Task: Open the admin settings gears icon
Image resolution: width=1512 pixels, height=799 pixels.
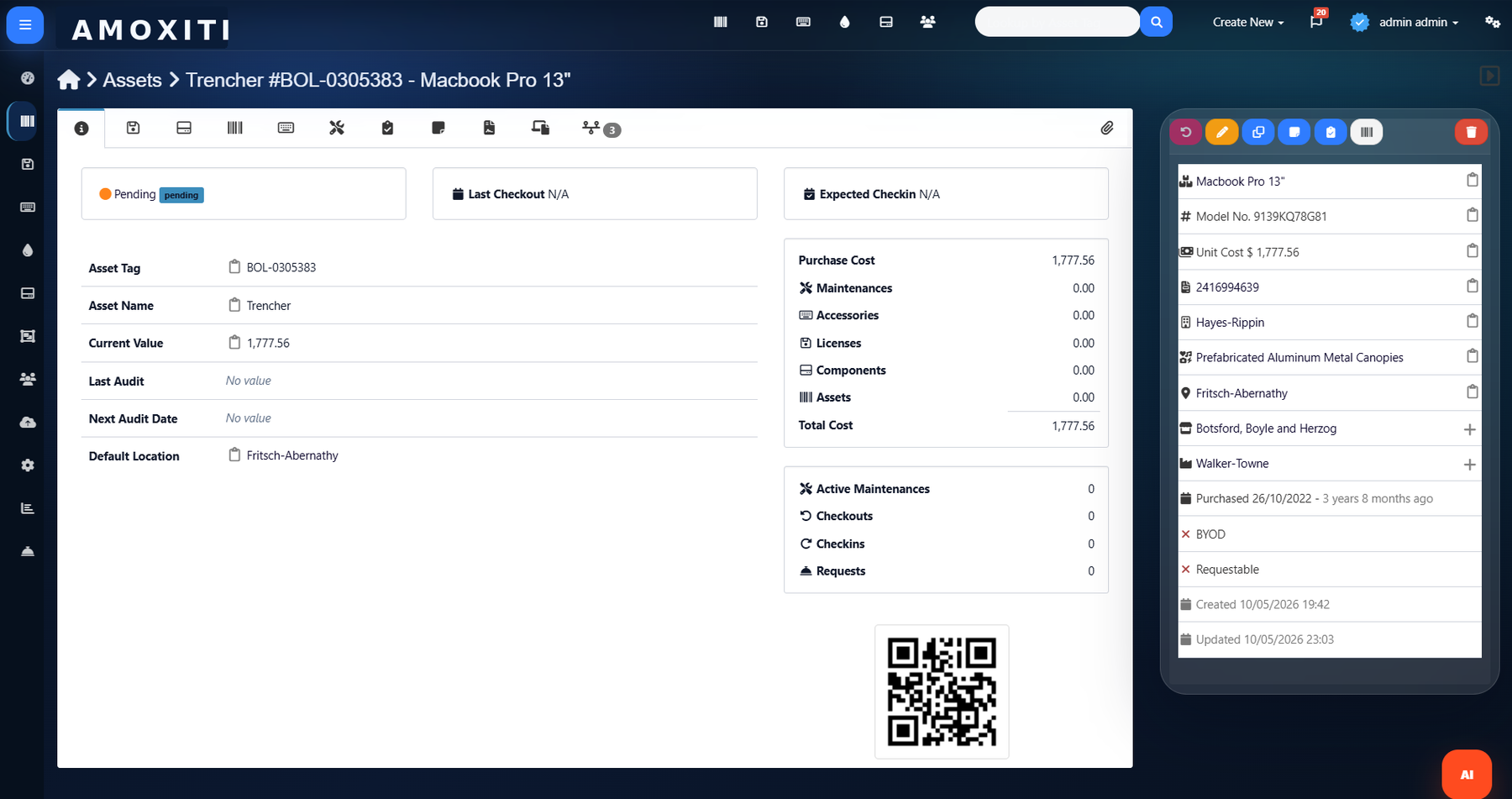Action: click(1492, 22)
